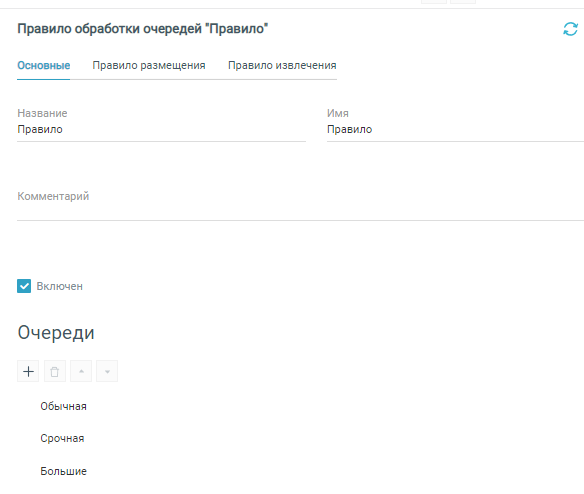Toggle the Включен checkbox
The image size is (584, 494).
pos(24,286)
